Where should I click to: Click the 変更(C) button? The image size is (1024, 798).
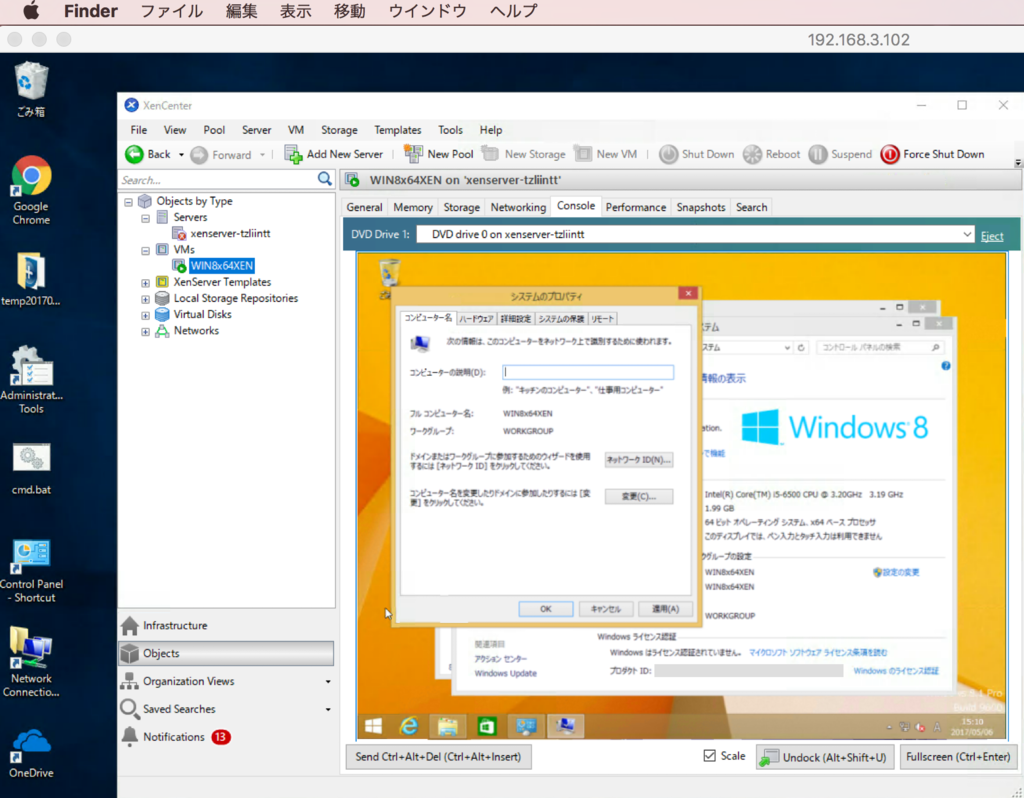point(639,496)
